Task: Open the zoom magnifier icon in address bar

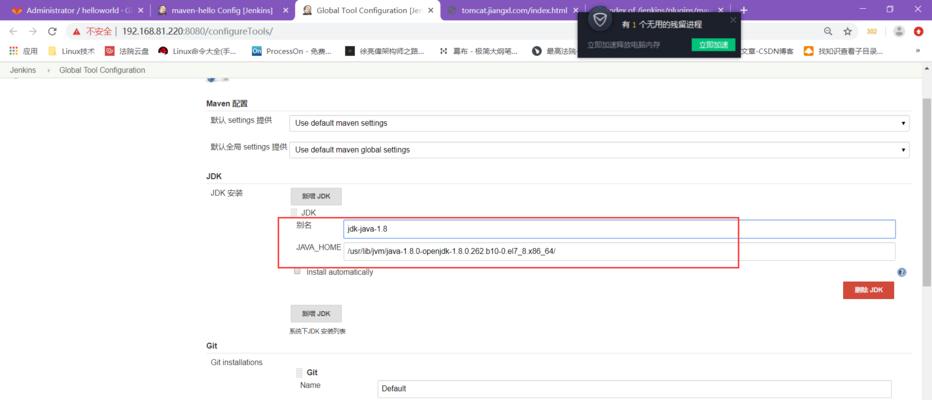Action: point(828,32)
